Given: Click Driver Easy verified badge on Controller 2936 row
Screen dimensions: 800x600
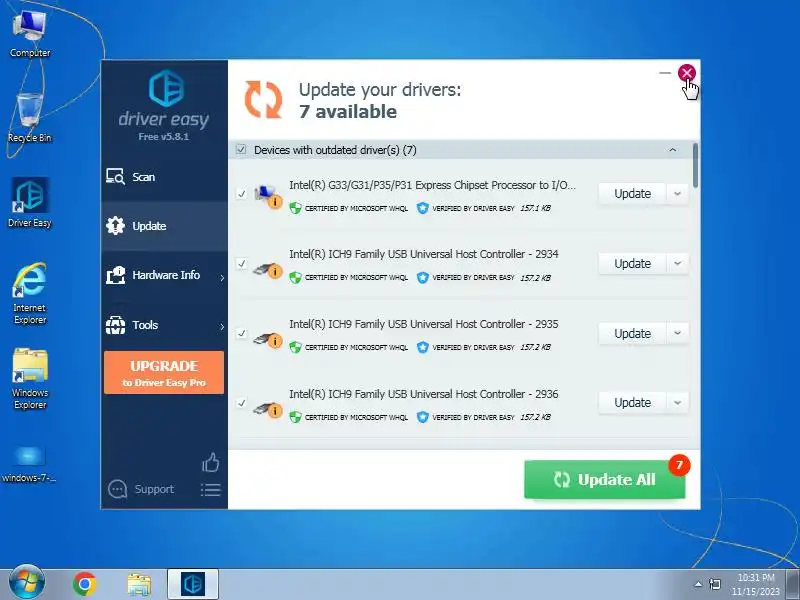Looking at the screenshot, I should (422, 417).
